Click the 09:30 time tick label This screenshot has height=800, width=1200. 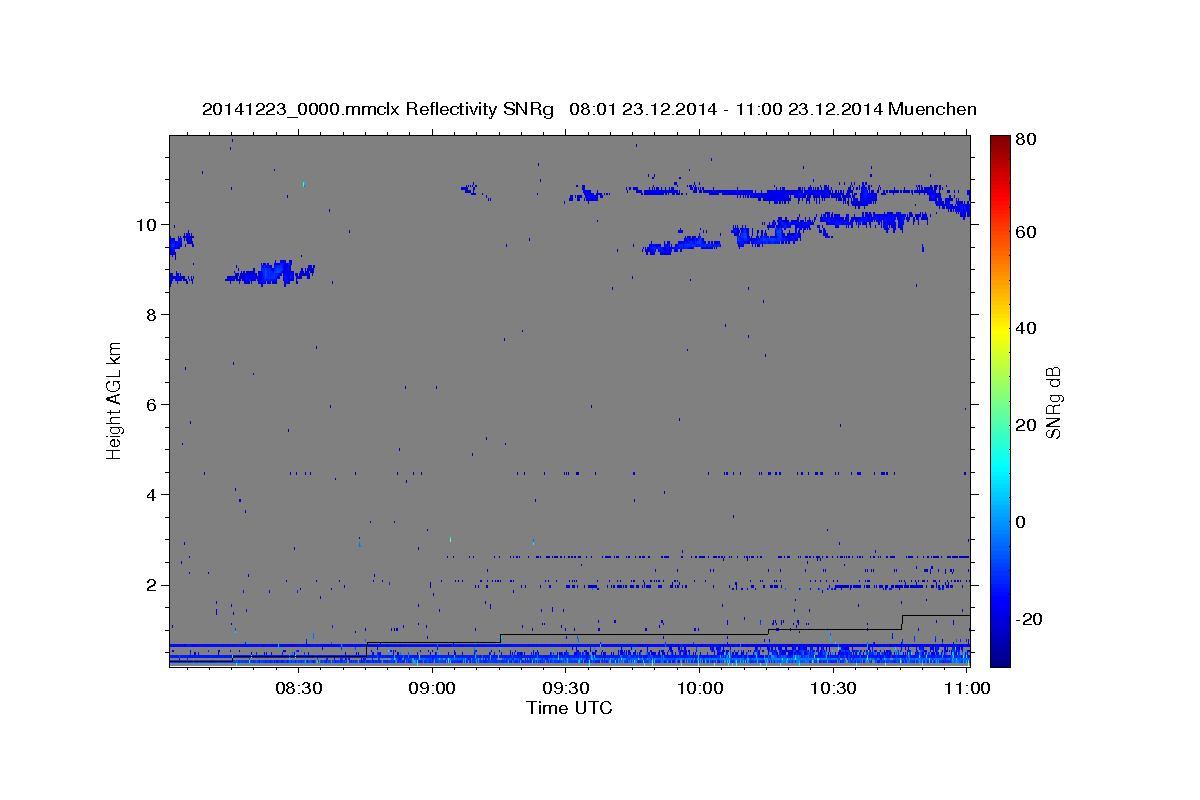[x=566, y=688]
